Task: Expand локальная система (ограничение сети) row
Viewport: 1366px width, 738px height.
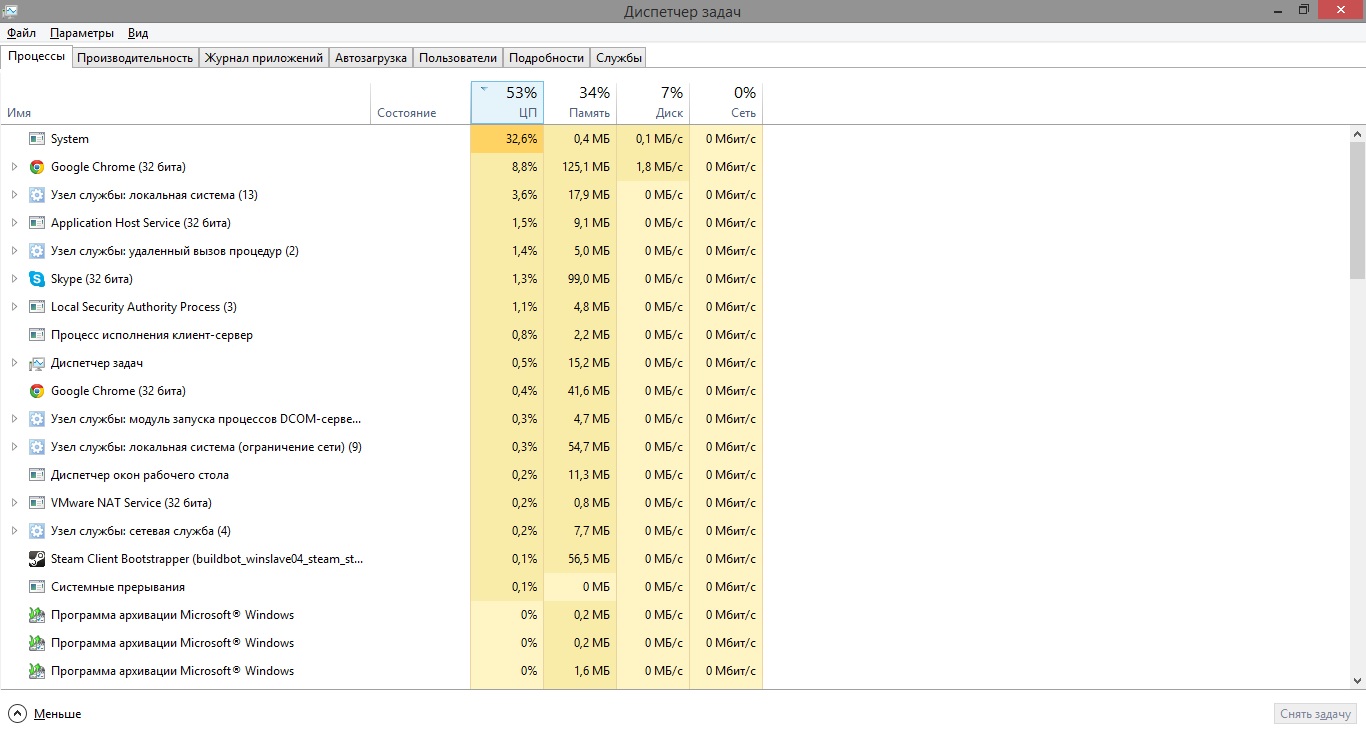Action: click(14, 447)
